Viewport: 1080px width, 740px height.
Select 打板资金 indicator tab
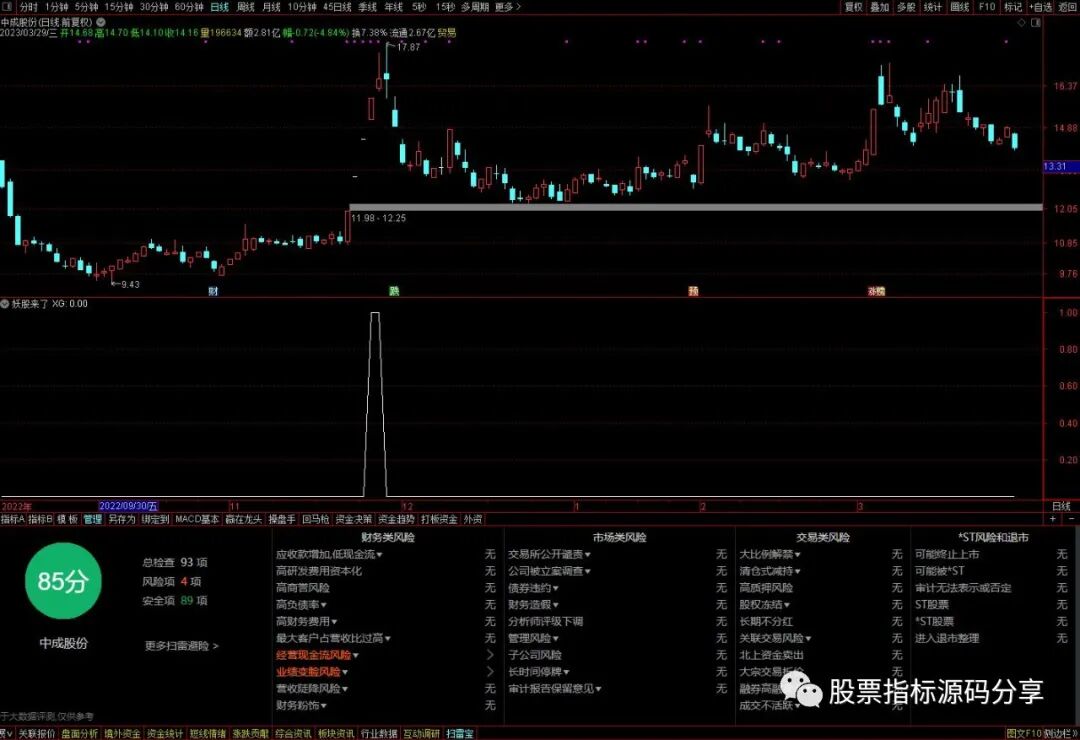coord(439,519)
